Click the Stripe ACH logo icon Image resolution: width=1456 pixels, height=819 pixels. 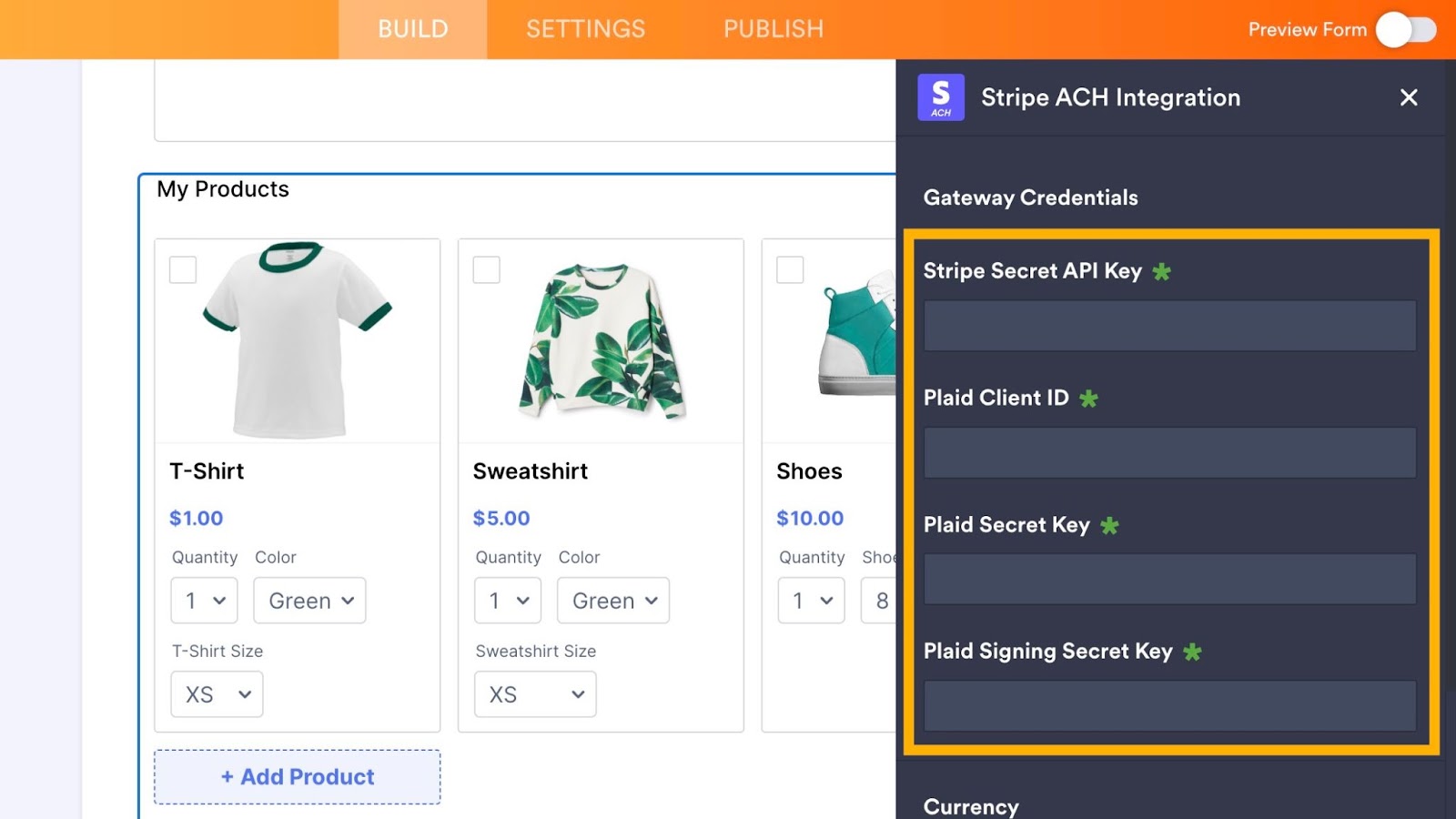pos(941,97)
